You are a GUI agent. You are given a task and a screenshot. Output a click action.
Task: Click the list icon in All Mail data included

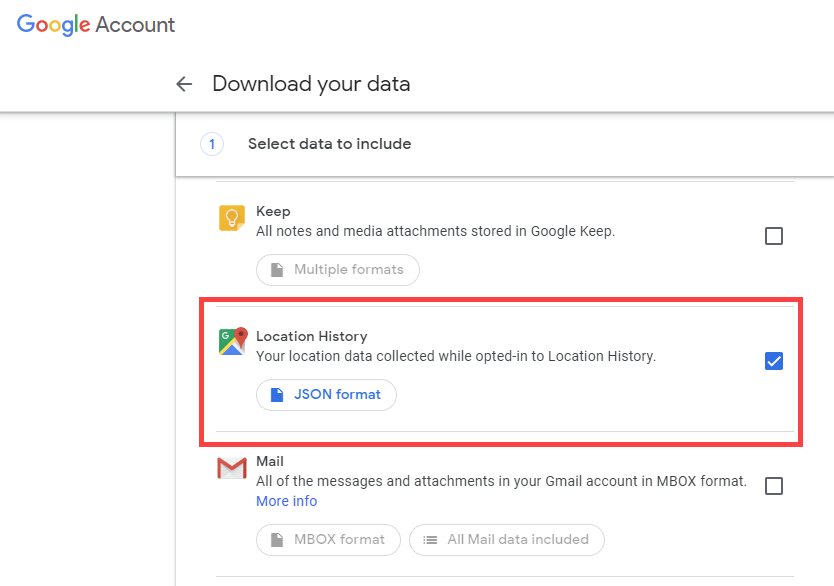coord(430,540)
